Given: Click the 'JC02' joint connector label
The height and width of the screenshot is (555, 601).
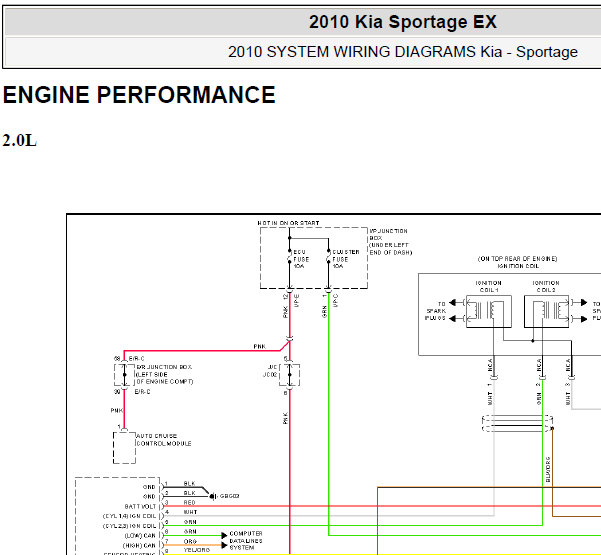Looking at the screenshot, I should [x=270, y=374].
